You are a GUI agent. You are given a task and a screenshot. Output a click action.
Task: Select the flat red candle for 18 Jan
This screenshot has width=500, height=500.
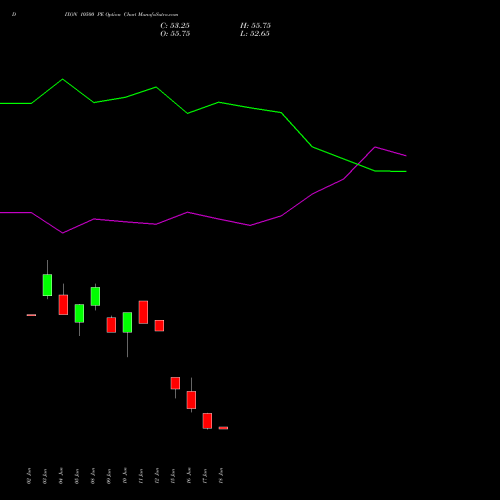pyautogui.click(x=223, y=428)
